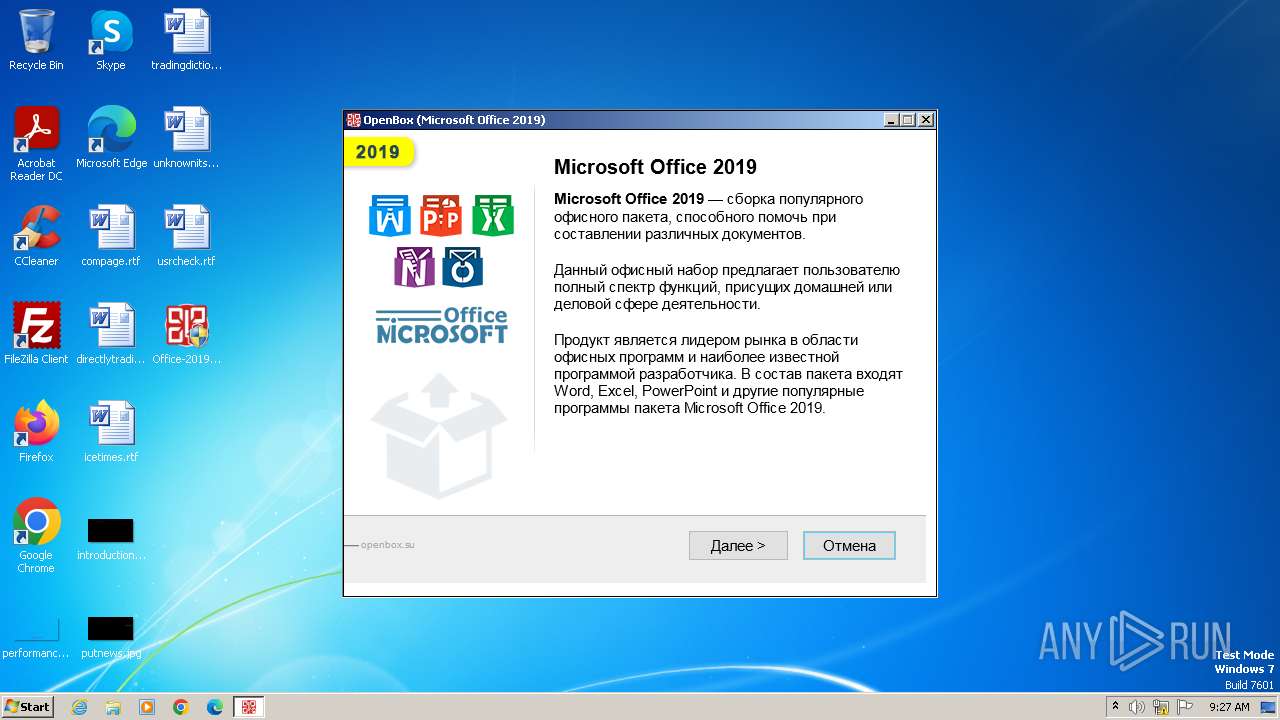Select the Microsoft Edge desktop shortcut

click(x=111, y=138)
